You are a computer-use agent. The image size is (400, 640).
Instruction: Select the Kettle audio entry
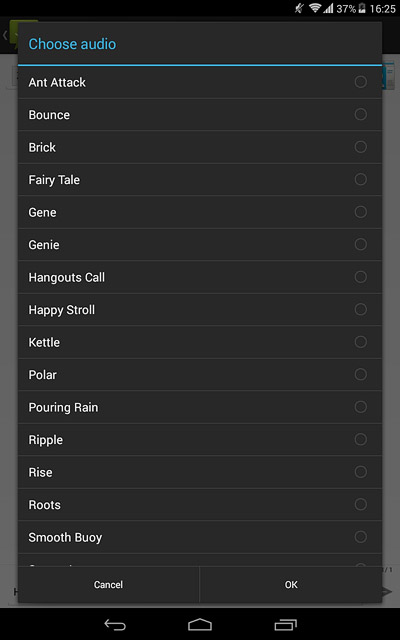pyautogui.click(x=200, y=342)
